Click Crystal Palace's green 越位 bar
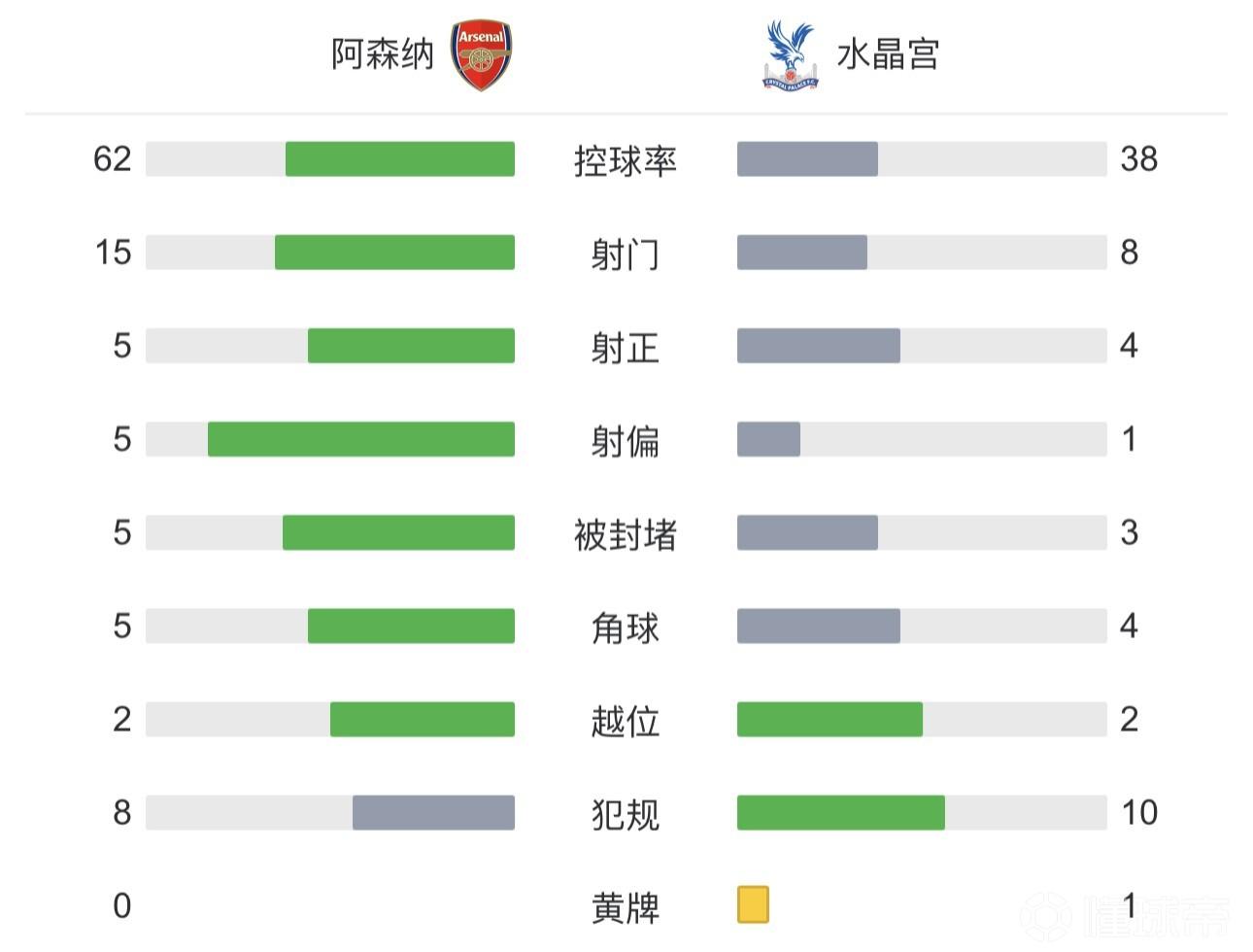The image size is (1253, 952). pos(830,719)
